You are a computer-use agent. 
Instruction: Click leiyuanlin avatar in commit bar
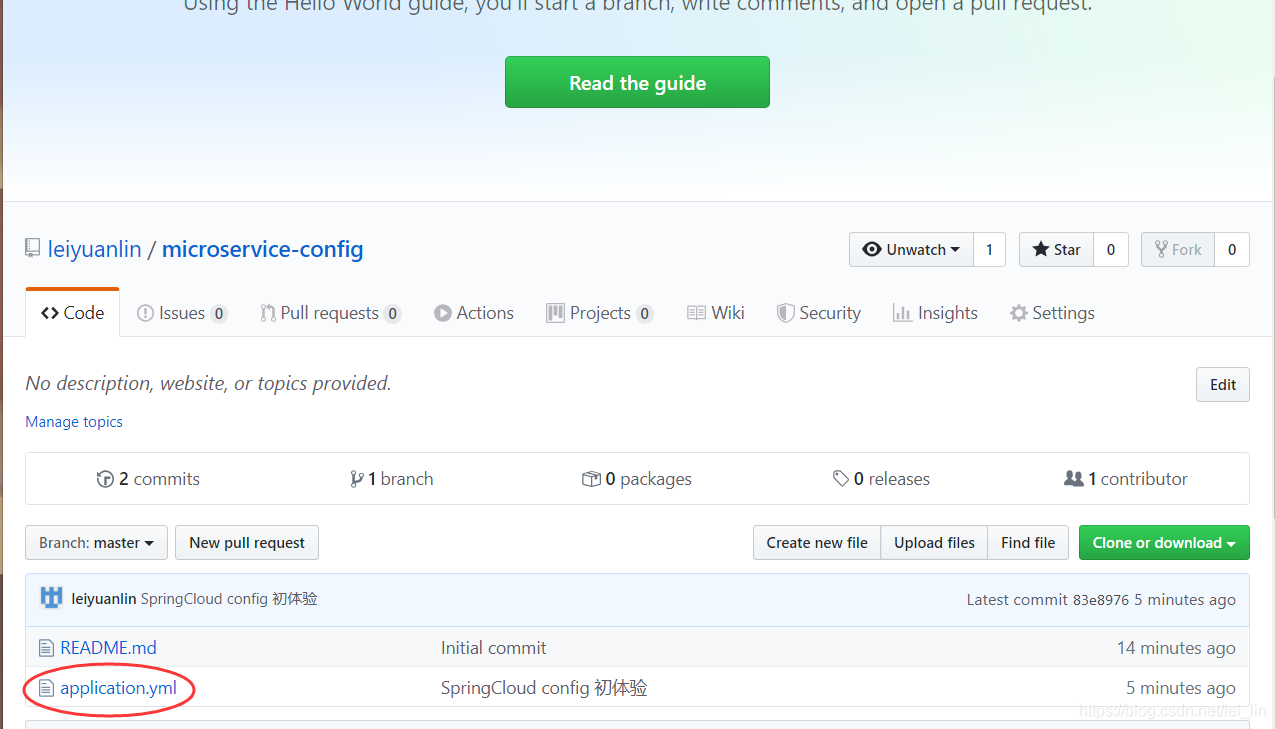[x=51, y=599]
